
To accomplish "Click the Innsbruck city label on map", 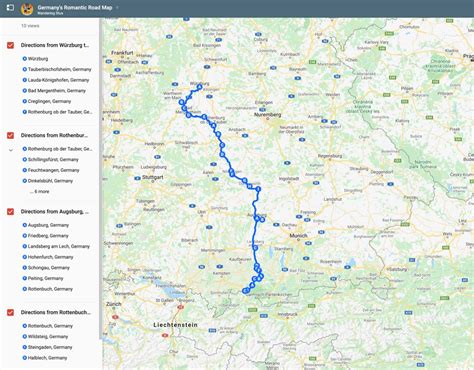I will click(287, 314).
